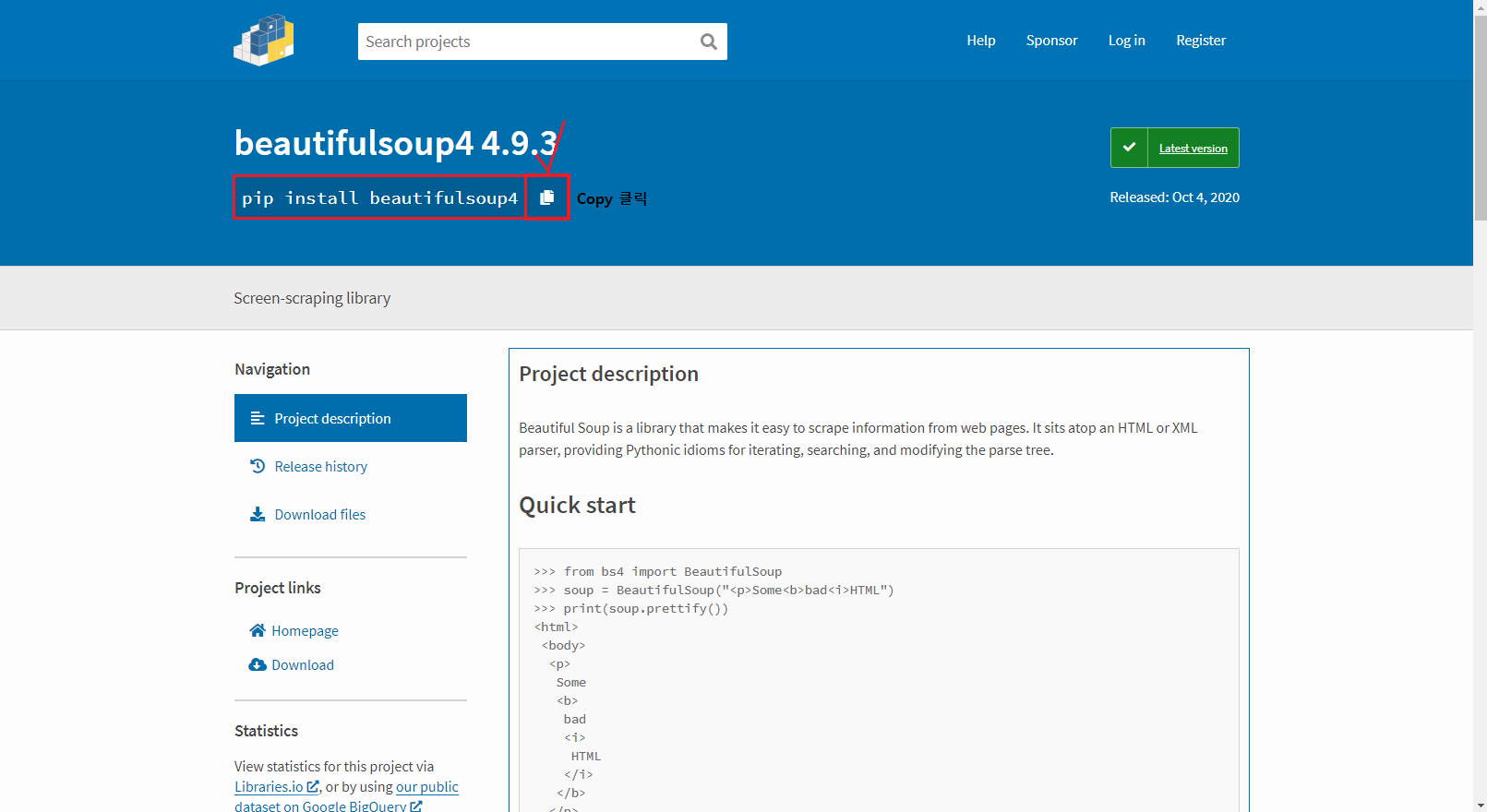Click the Statistics sidebar heading
The image size is (1487, 812).
[266, 731]
